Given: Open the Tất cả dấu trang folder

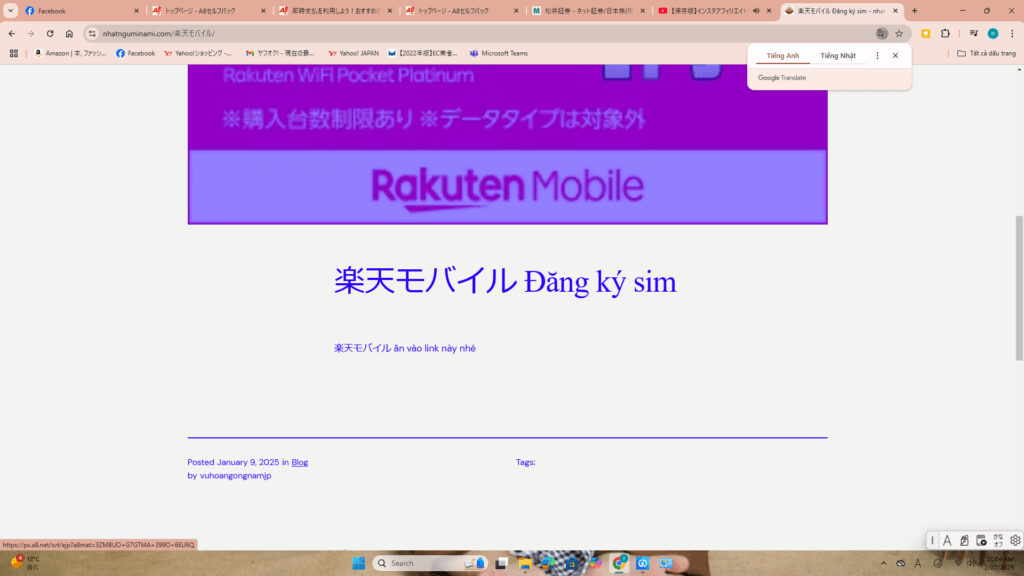Looking at the screenshot, I should (x=986, y=54).
